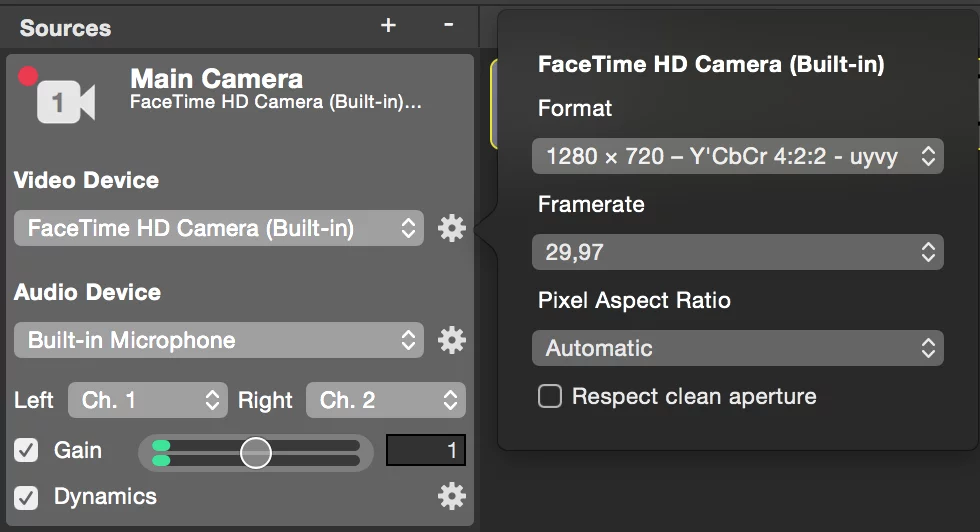Click the Pixel Aspect Ratio label
The width and height of the screenshot is (980, 532).
[634, 301]
